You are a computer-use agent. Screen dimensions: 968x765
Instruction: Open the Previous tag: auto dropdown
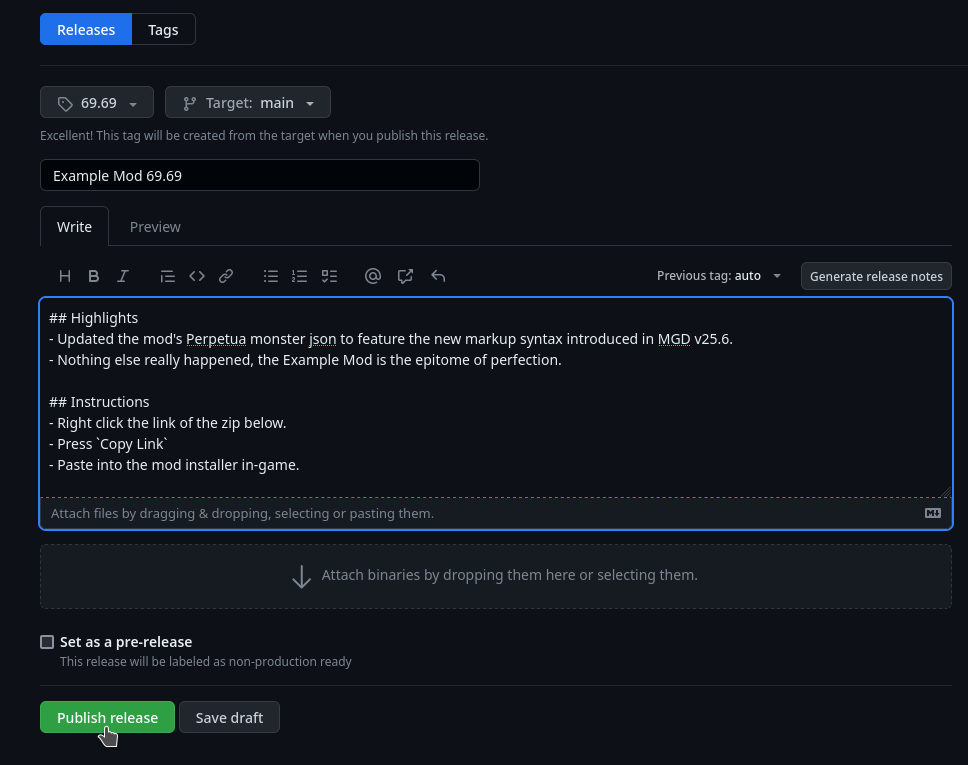(719, 276)
